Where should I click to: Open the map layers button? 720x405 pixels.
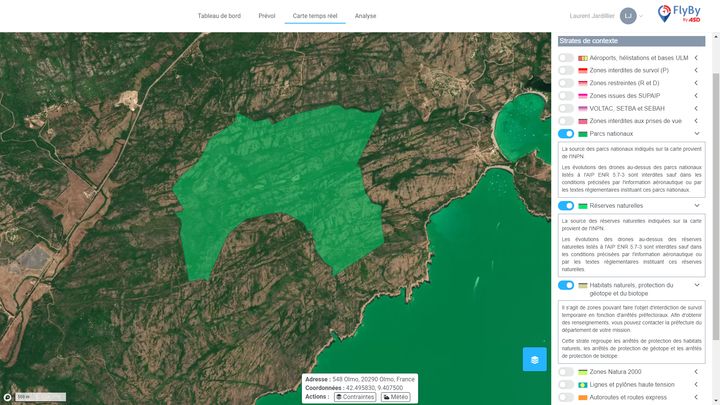coord(534,359)
